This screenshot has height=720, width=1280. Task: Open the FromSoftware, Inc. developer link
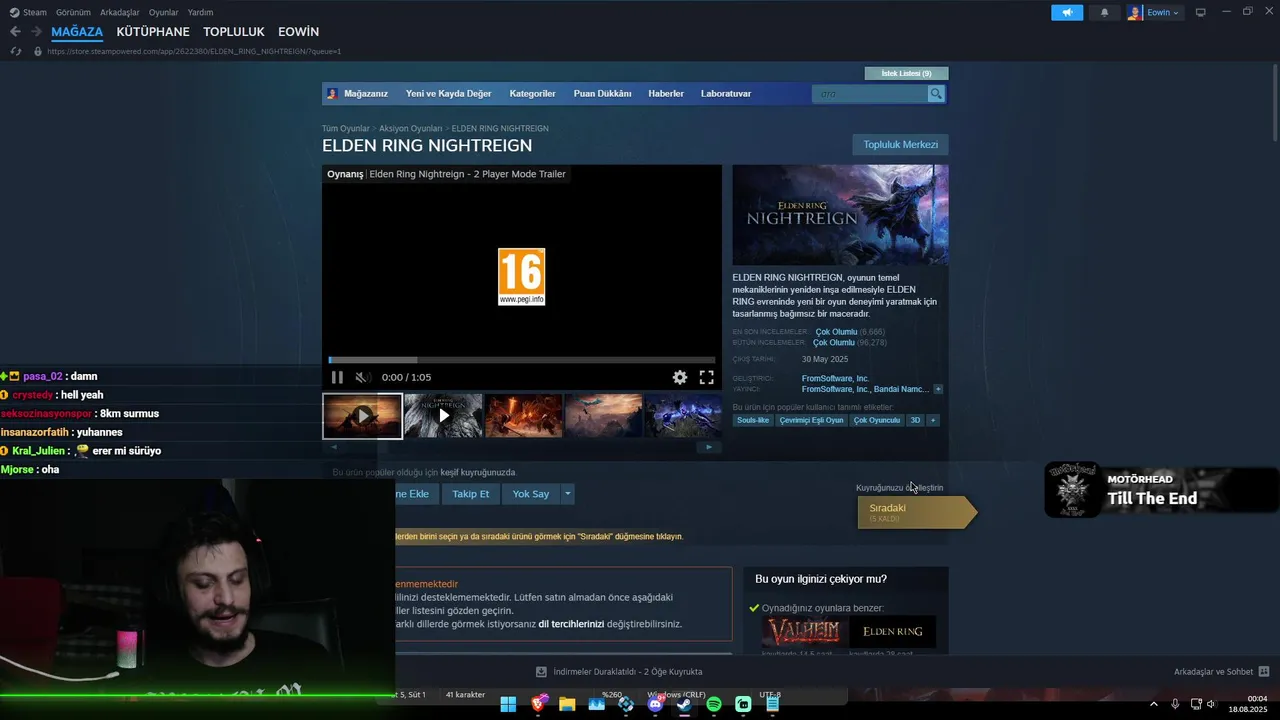point(835,378)
